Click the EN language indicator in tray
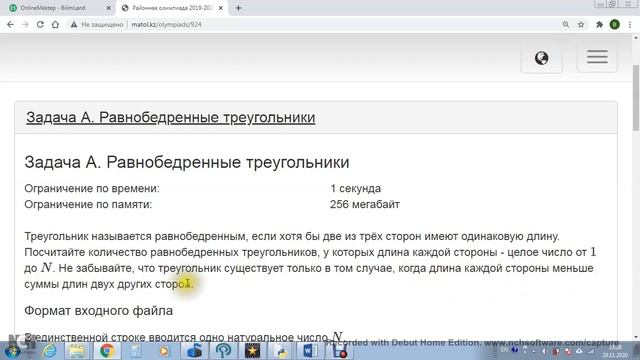 (x=504, y=350)
